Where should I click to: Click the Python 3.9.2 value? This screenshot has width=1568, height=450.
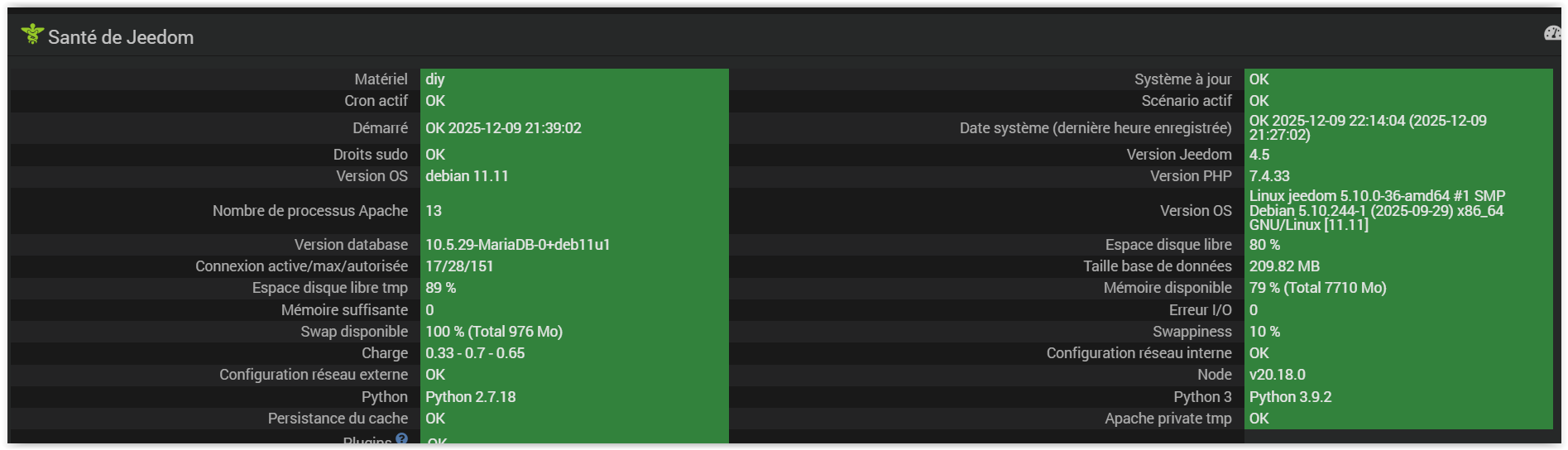pyautogui.click(x=1290, y=397)
